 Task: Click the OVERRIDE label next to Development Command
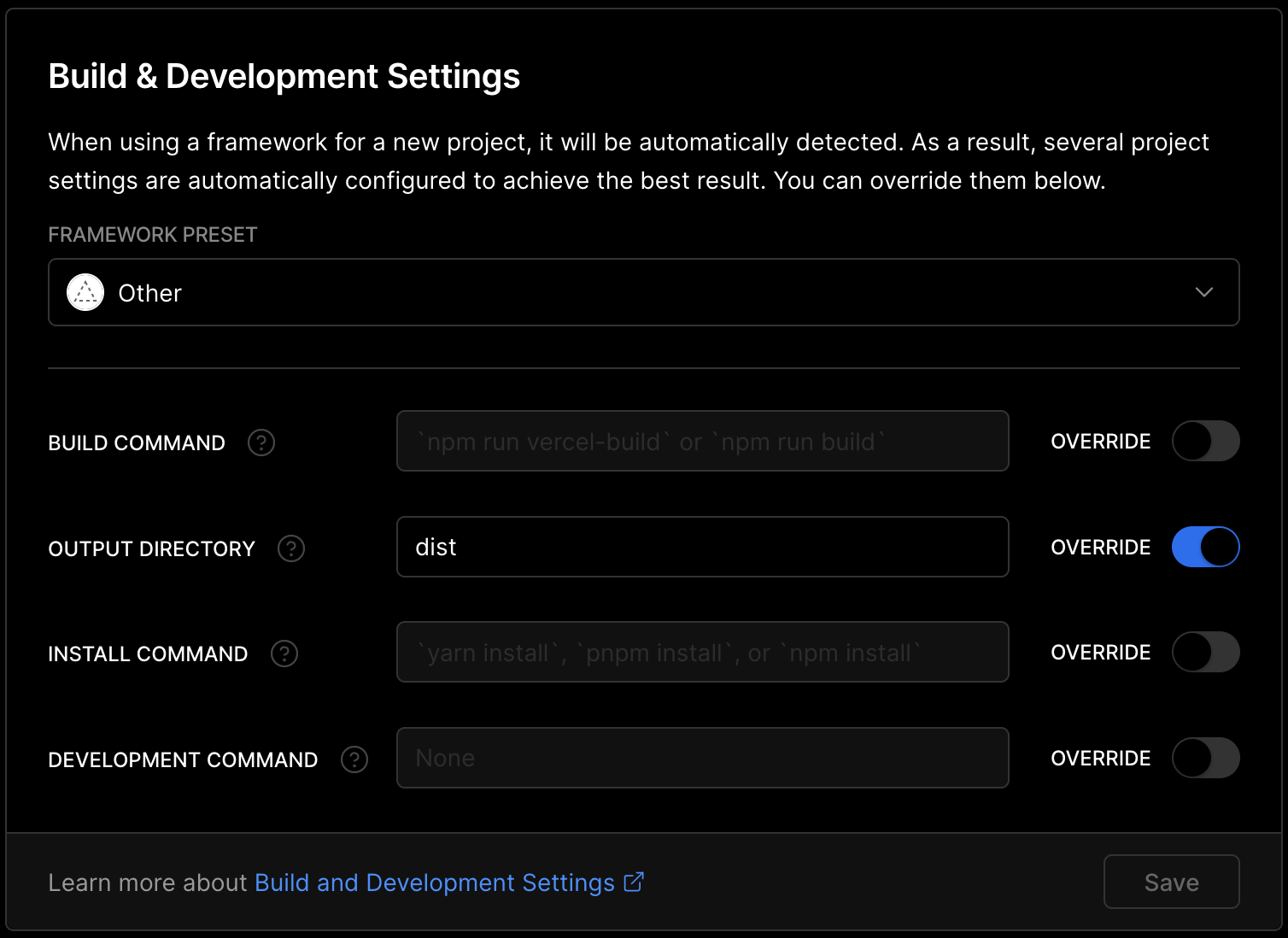pyautogui.click(x=1101, y=759)
